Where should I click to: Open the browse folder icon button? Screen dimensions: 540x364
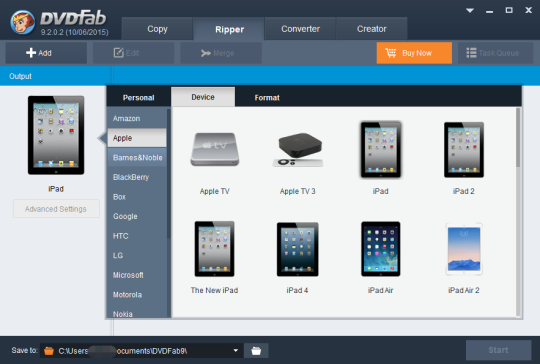point(256,351)
